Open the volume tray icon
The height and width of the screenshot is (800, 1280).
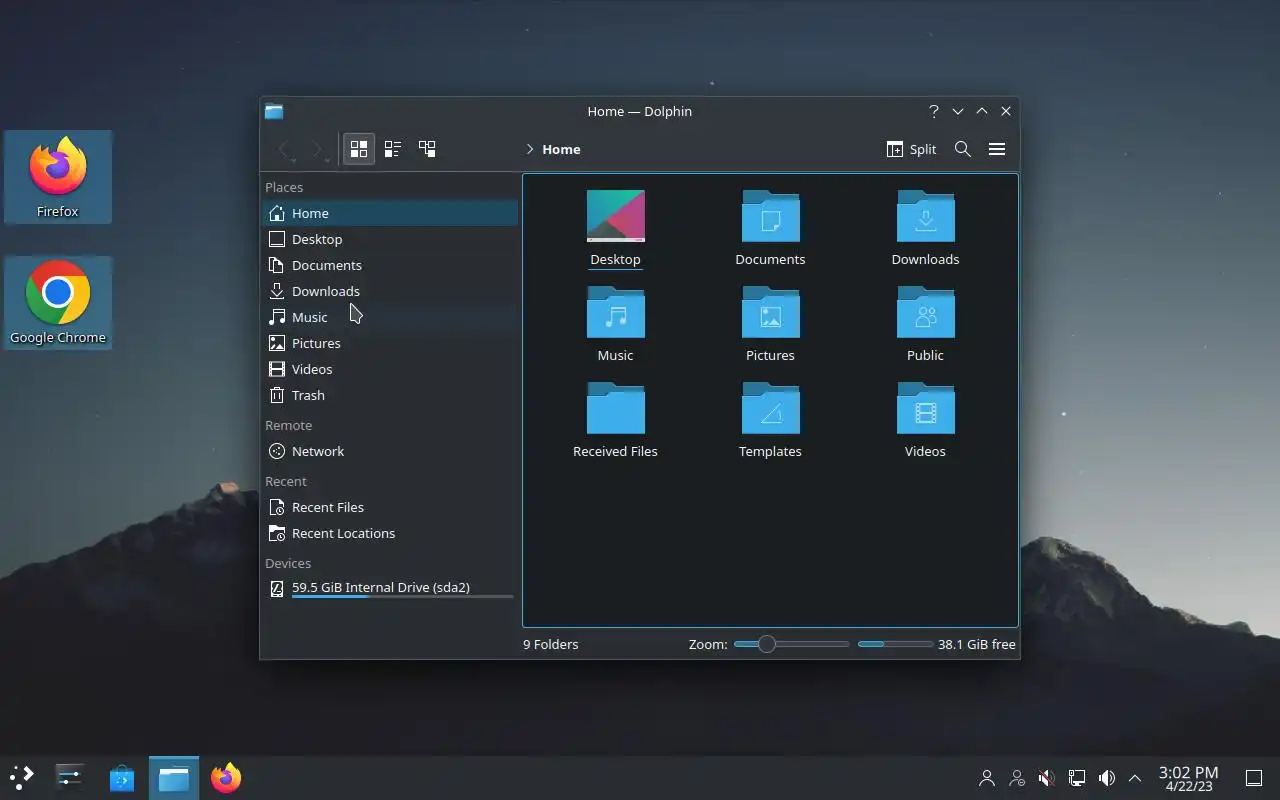click(1107, 778)
